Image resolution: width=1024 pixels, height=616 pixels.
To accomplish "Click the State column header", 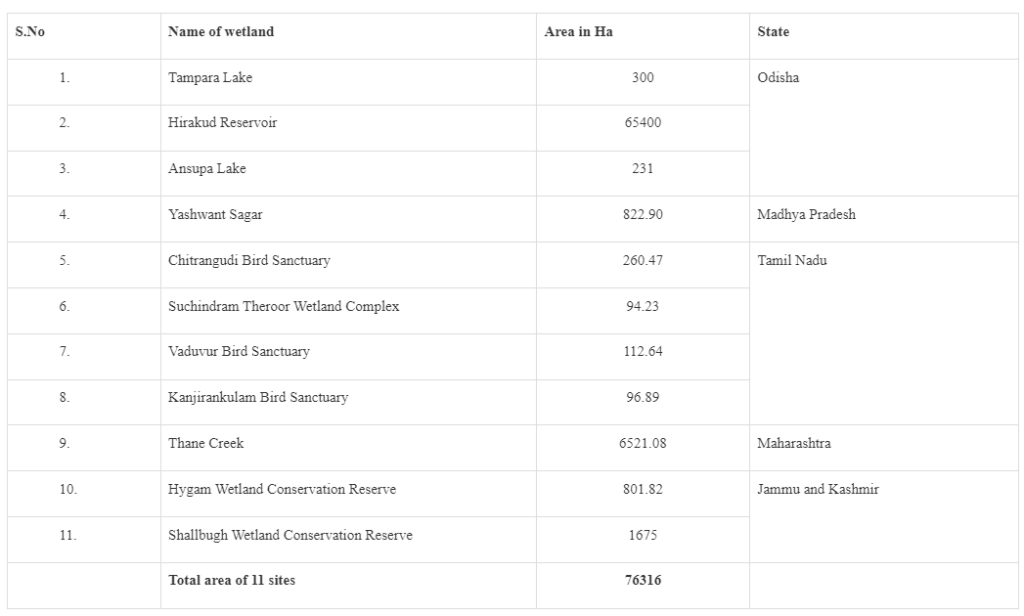I will 774,33.
